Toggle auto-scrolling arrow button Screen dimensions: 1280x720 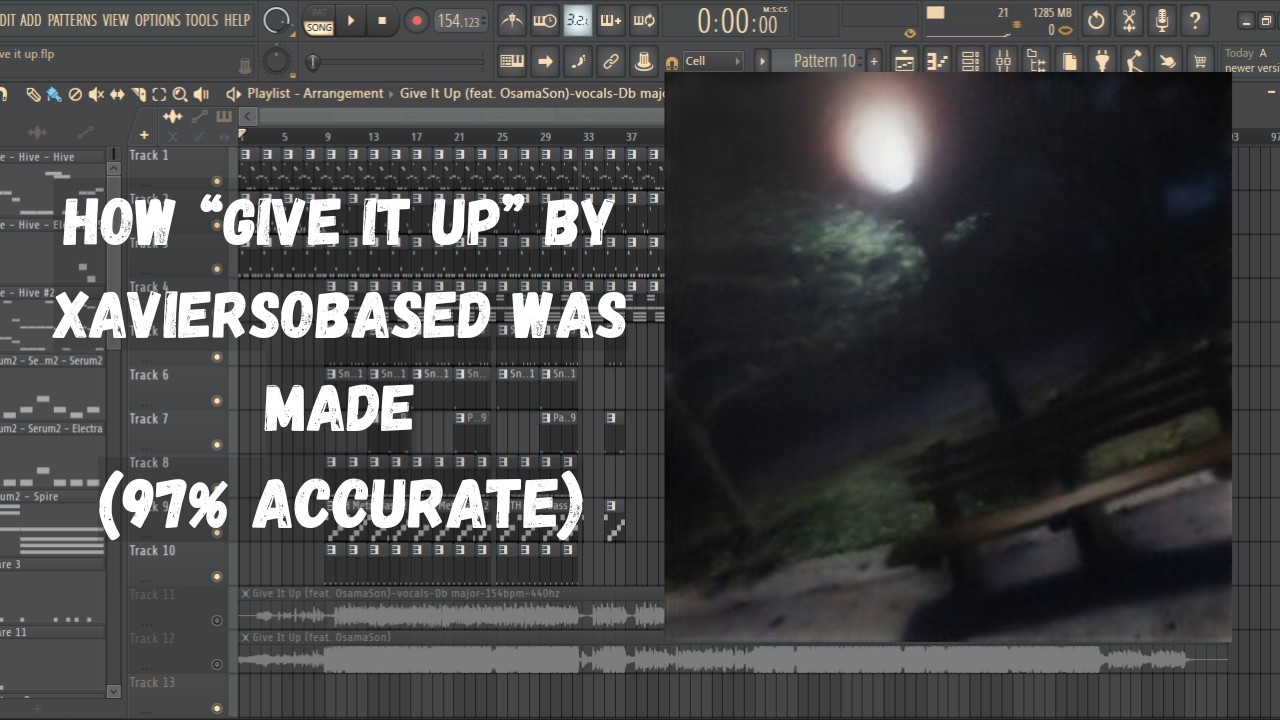pos(545,61)
